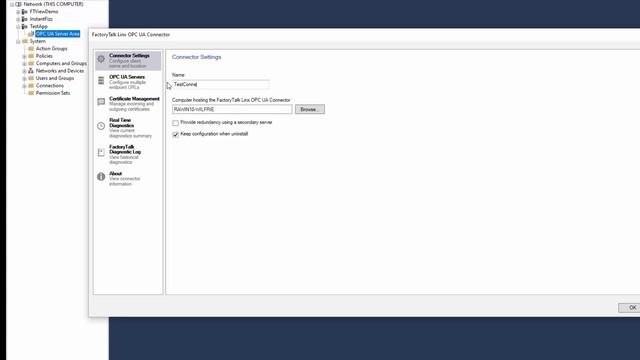This screenshot has width=640, height=360.
Task: Click the host computer name field
Action: point(232,109)
